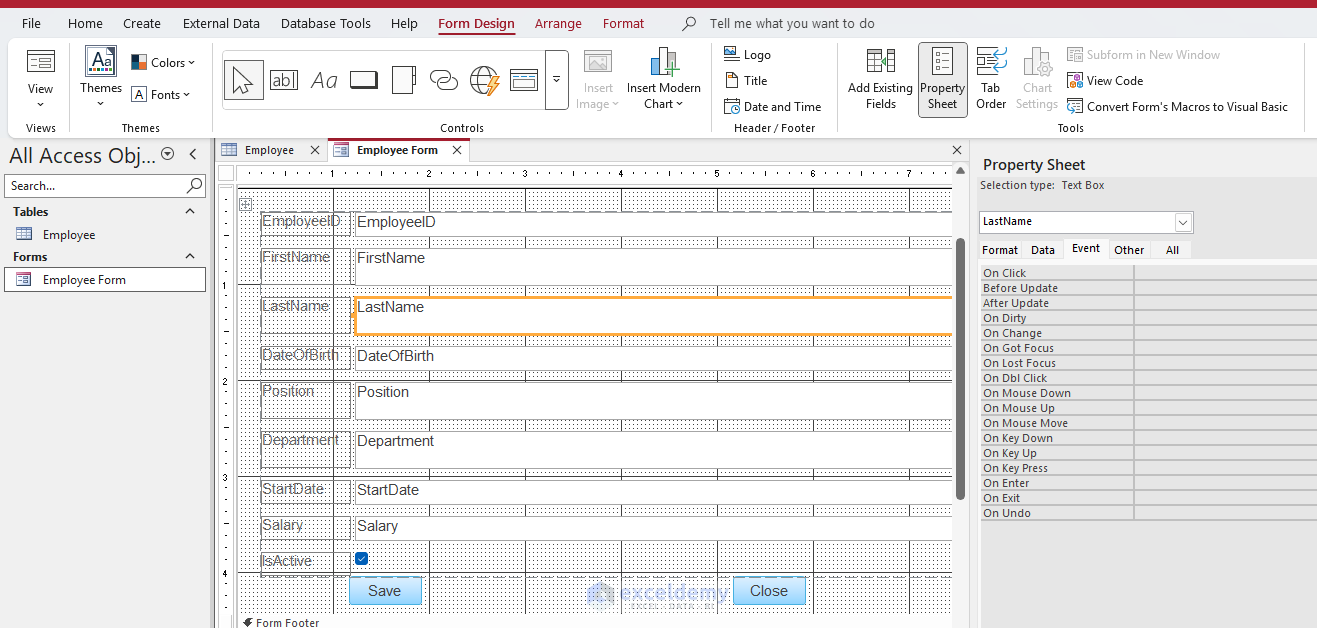Toggle the IsActive checkbox
Image resolution: width=1317 pixels, height=628 pixels.
(x=362, y=559)
